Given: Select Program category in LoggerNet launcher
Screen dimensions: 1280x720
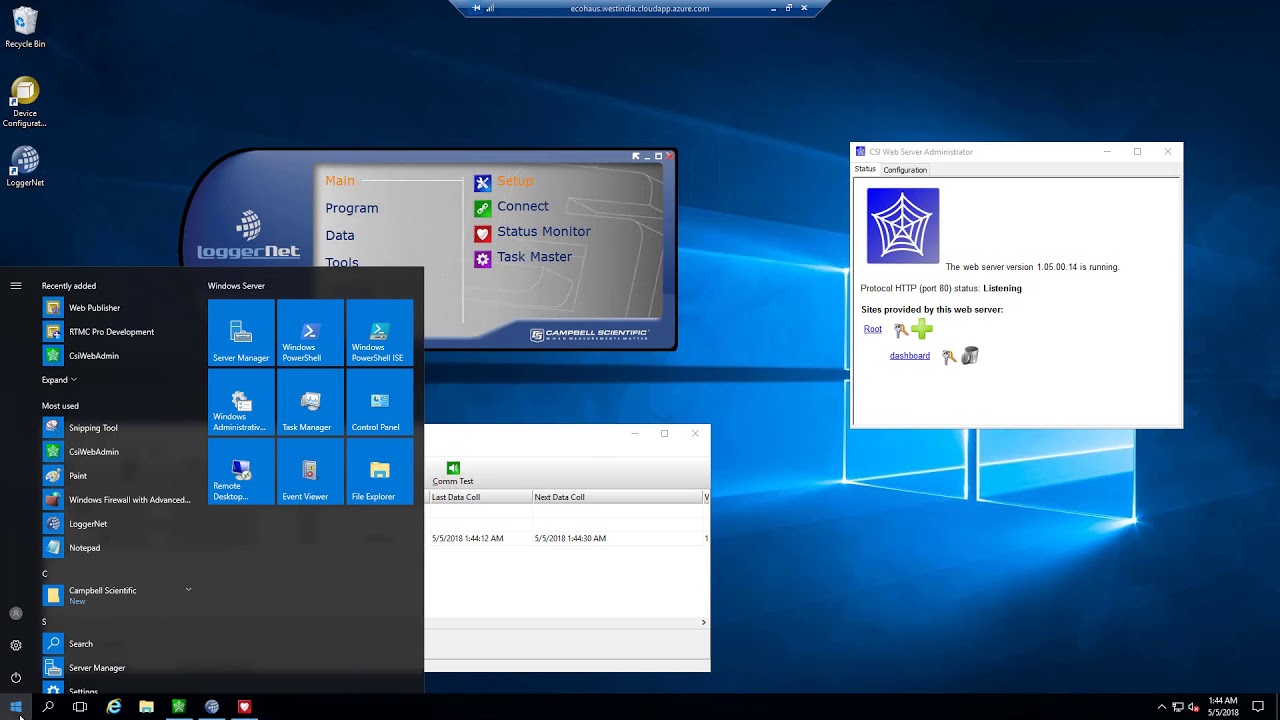Looking at the screenshot, I should point(352,208).
